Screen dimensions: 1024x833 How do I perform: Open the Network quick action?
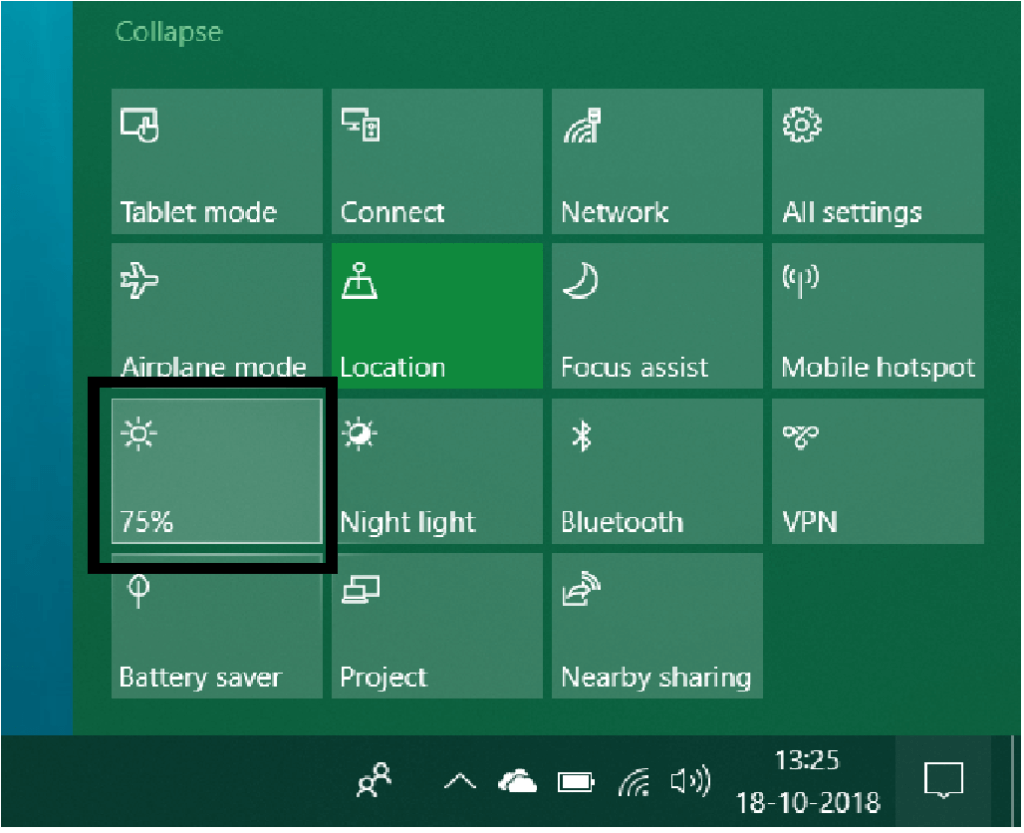pyautogui.click(x=656, y=160)
